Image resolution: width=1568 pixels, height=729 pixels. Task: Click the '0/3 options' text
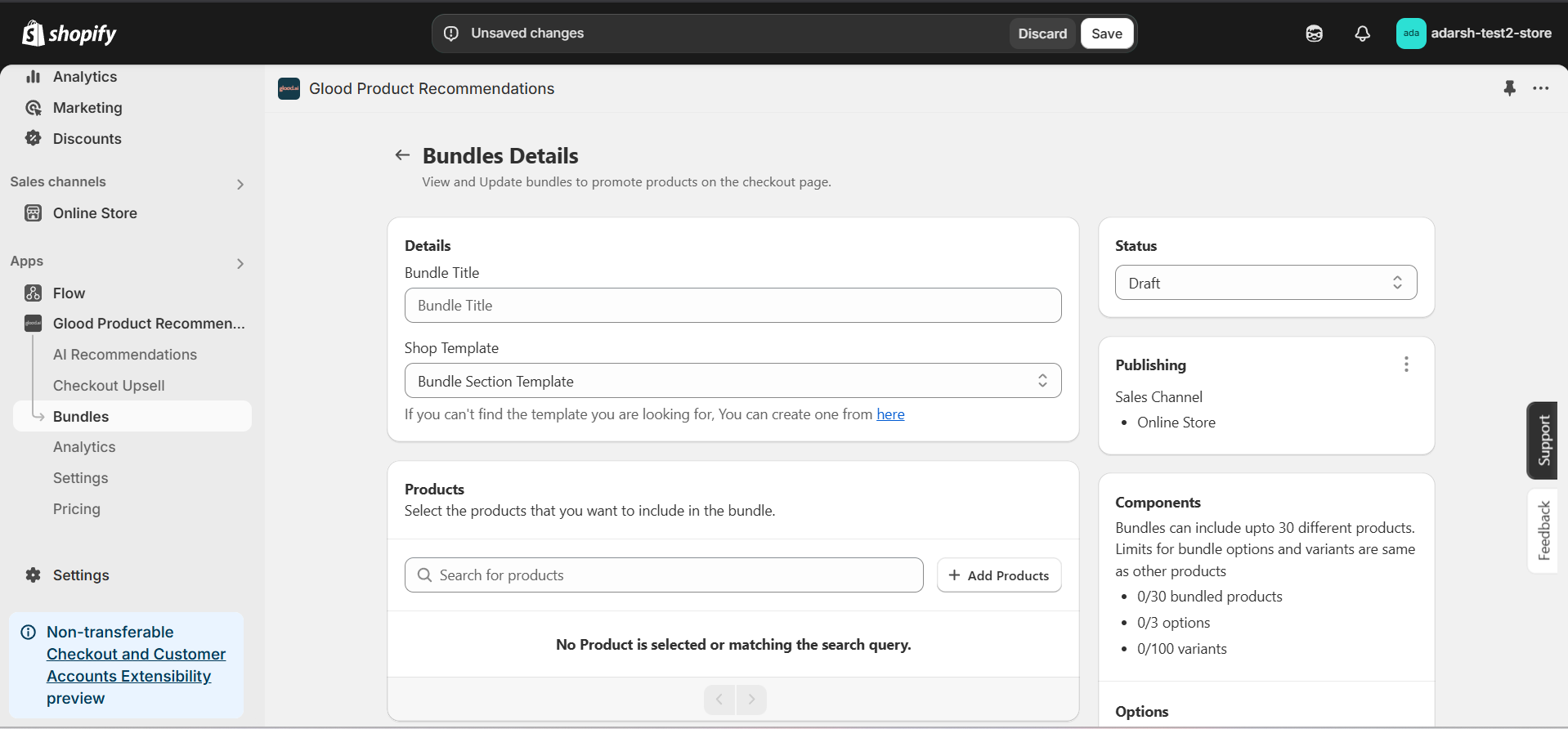tap(1173, 623)
